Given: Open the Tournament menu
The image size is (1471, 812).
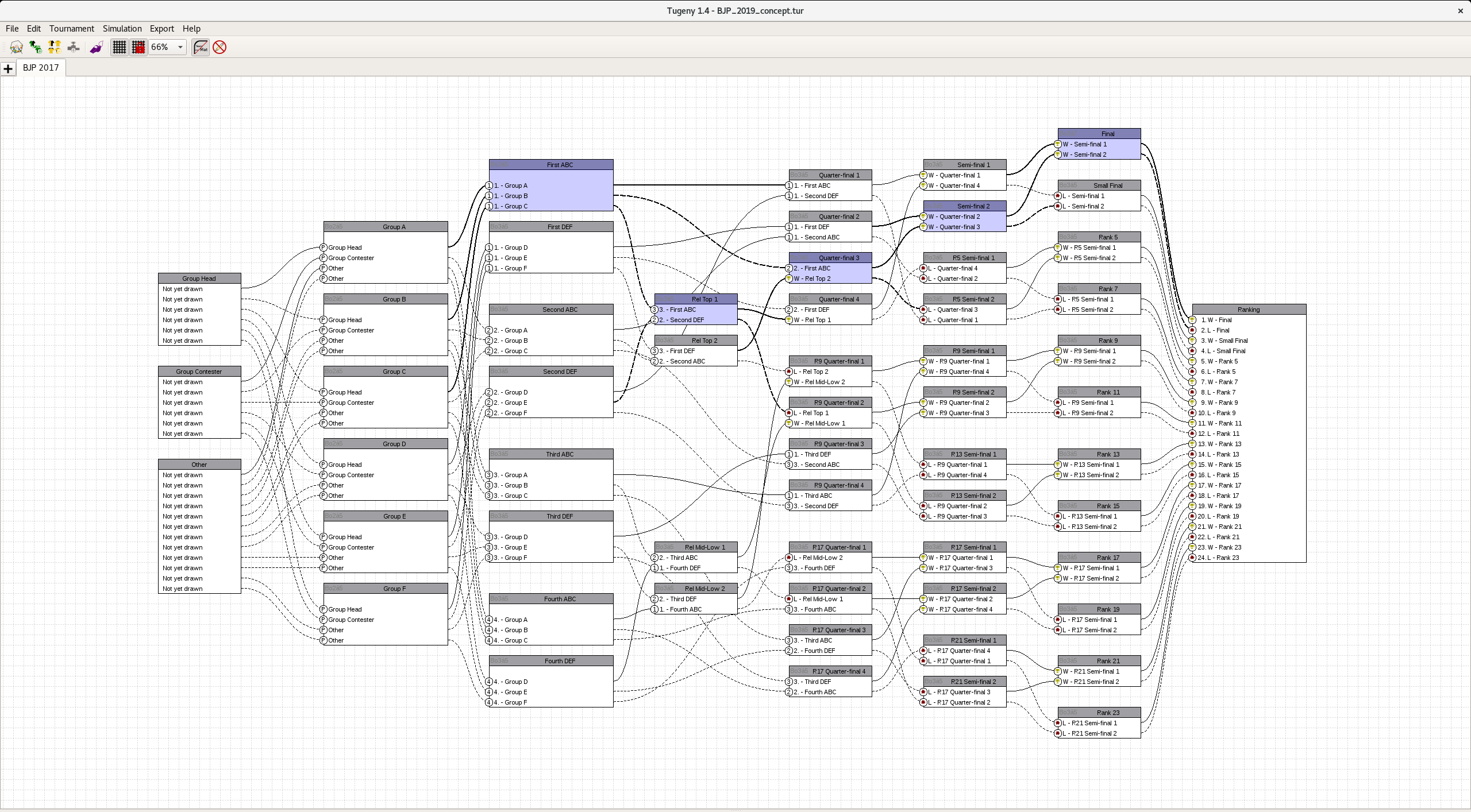Looking at the screenshot, I should 71,29.
